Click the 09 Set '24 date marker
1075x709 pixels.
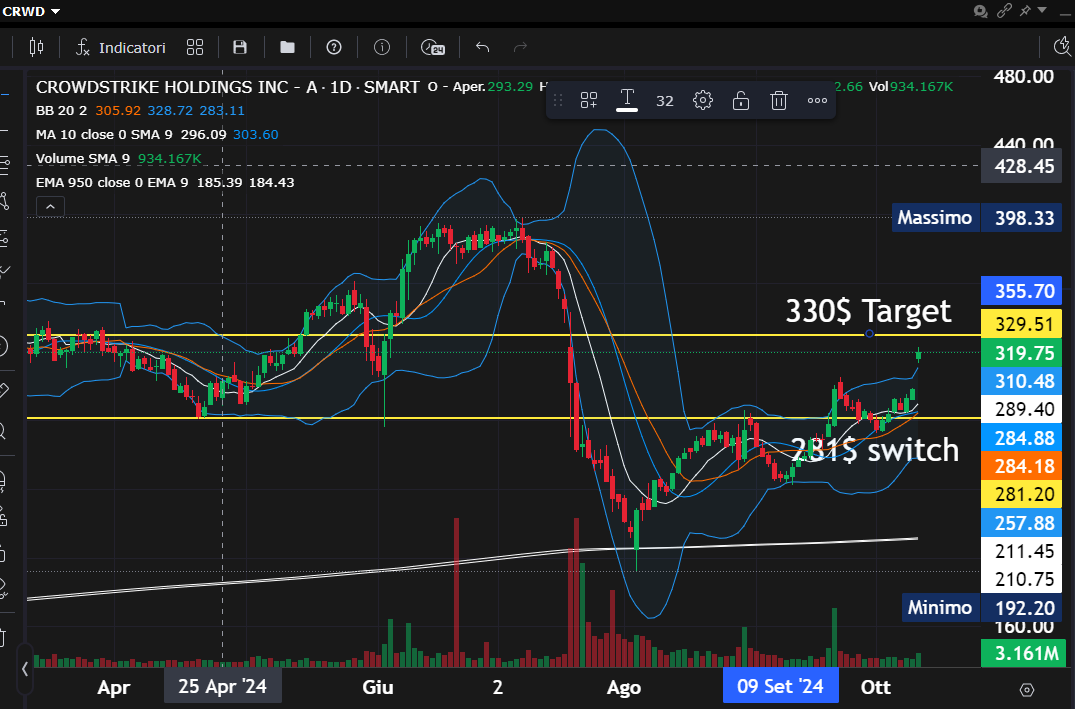click(779, 687)
